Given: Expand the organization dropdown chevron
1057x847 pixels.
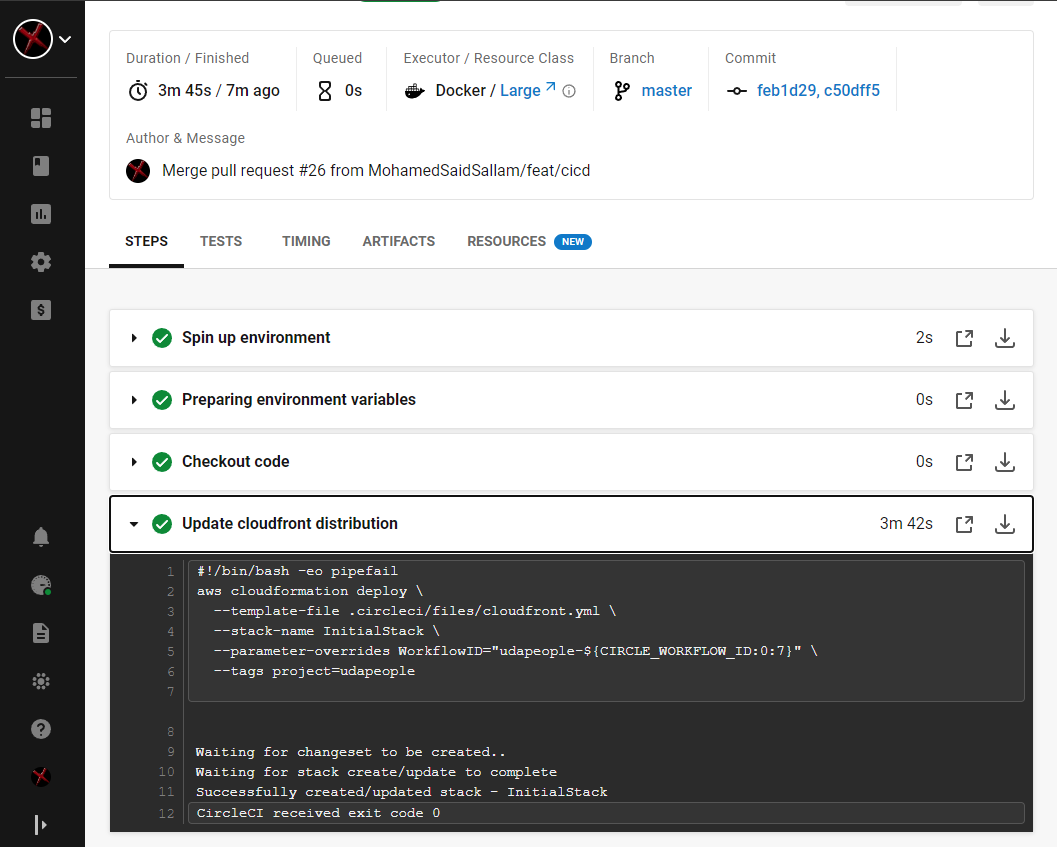Looking at the screenshot, I should [x=65, y=39].
